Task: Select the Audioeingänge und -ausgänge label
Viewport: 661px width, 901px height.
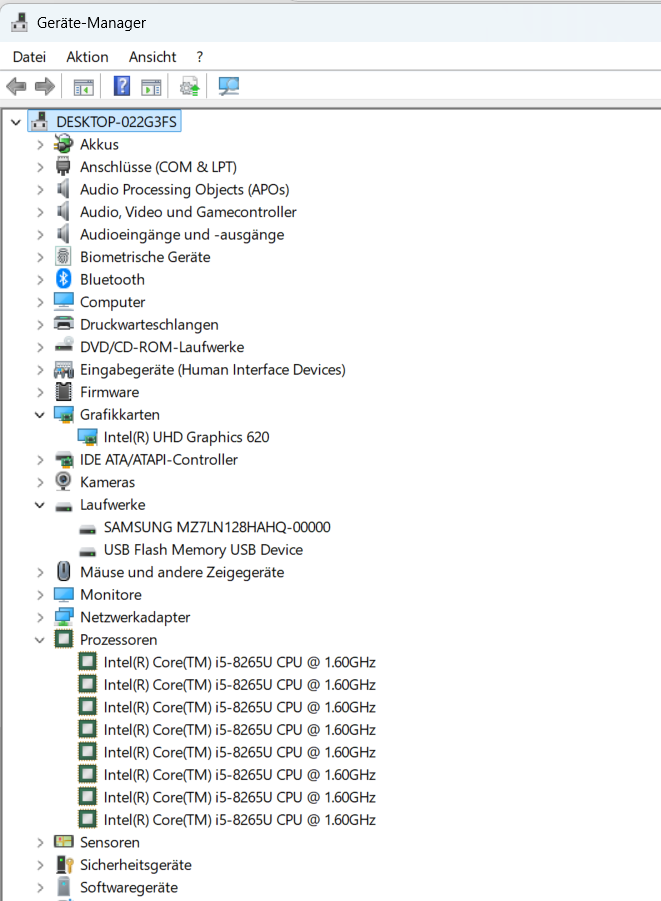Action: 182,234
